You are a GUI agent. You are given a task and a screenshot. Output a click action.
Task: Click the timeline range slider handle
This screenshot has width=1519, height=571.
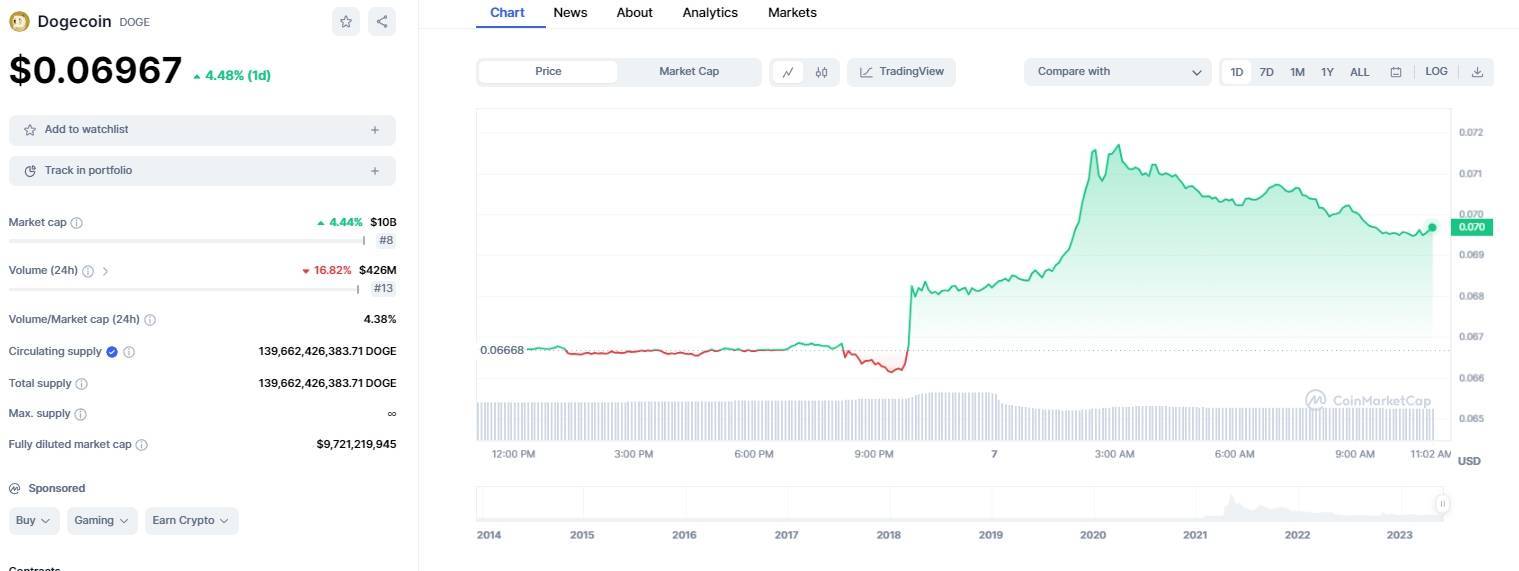coord(1442,504)
